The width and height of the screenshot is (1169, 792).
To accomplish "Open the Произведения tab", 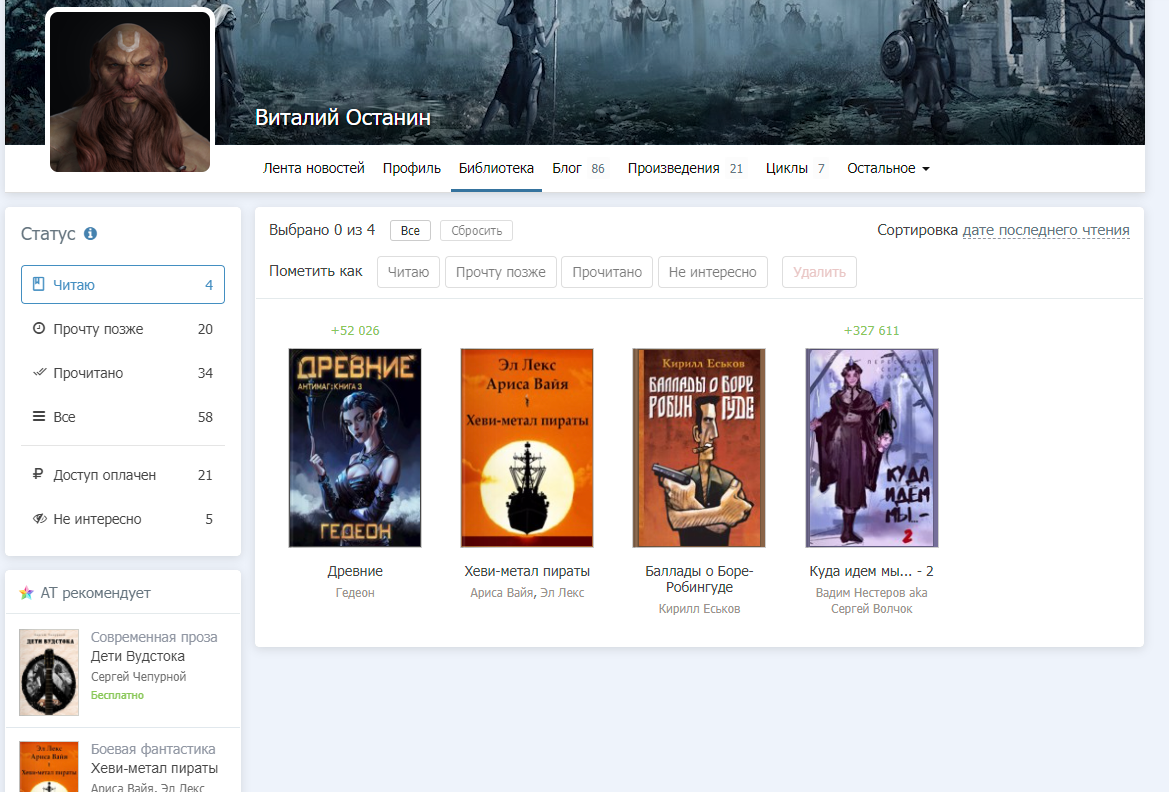I will pyautogui.click(x=673, y=169).
